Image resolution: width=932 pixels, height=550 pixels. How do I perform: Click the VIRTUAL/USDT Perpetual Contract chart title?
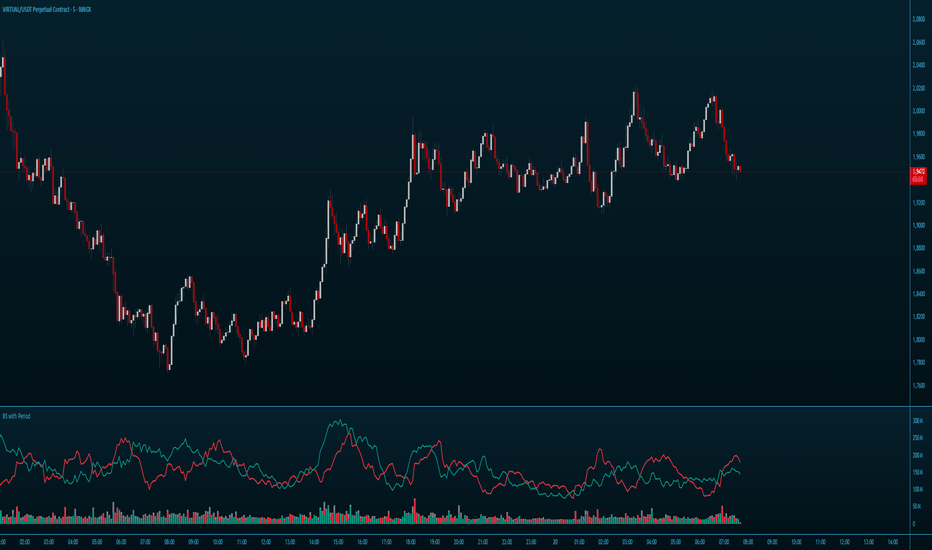point(46,10)
